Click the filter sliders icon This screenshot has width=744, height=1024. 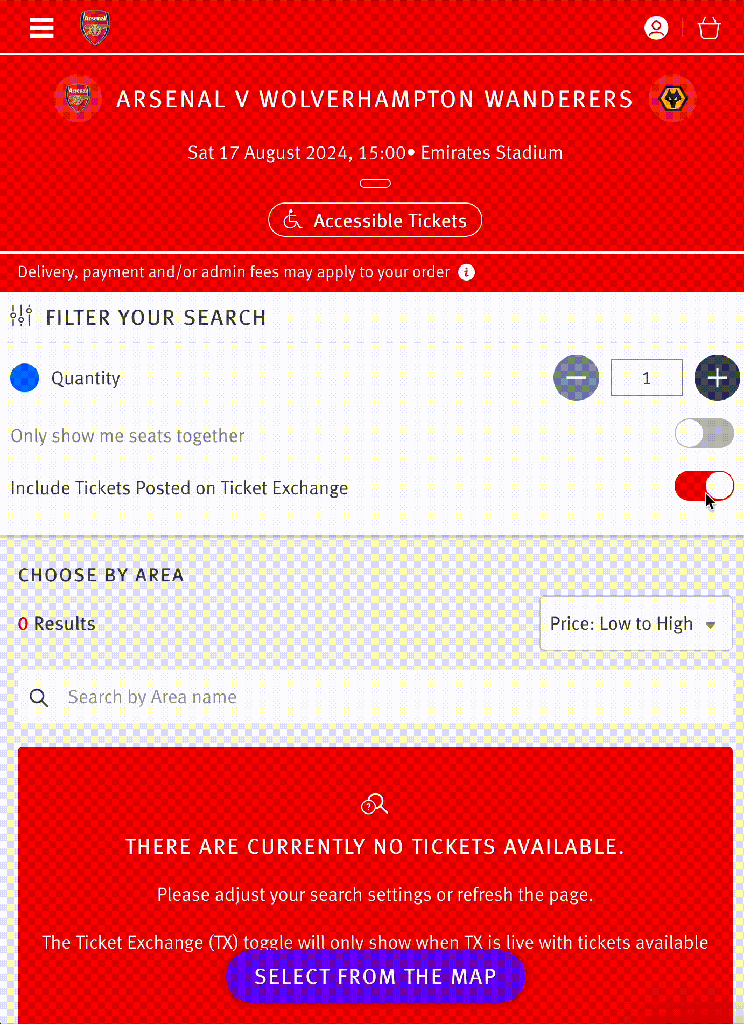coord(22,317)
